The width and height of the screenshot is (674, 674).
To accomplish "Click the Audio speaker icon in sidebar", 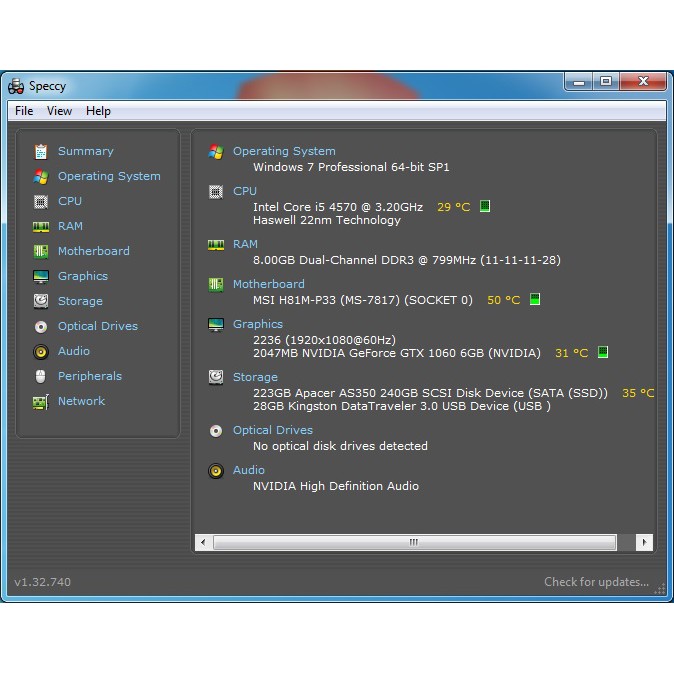I will pyautogui.click(x=41, y=352).
